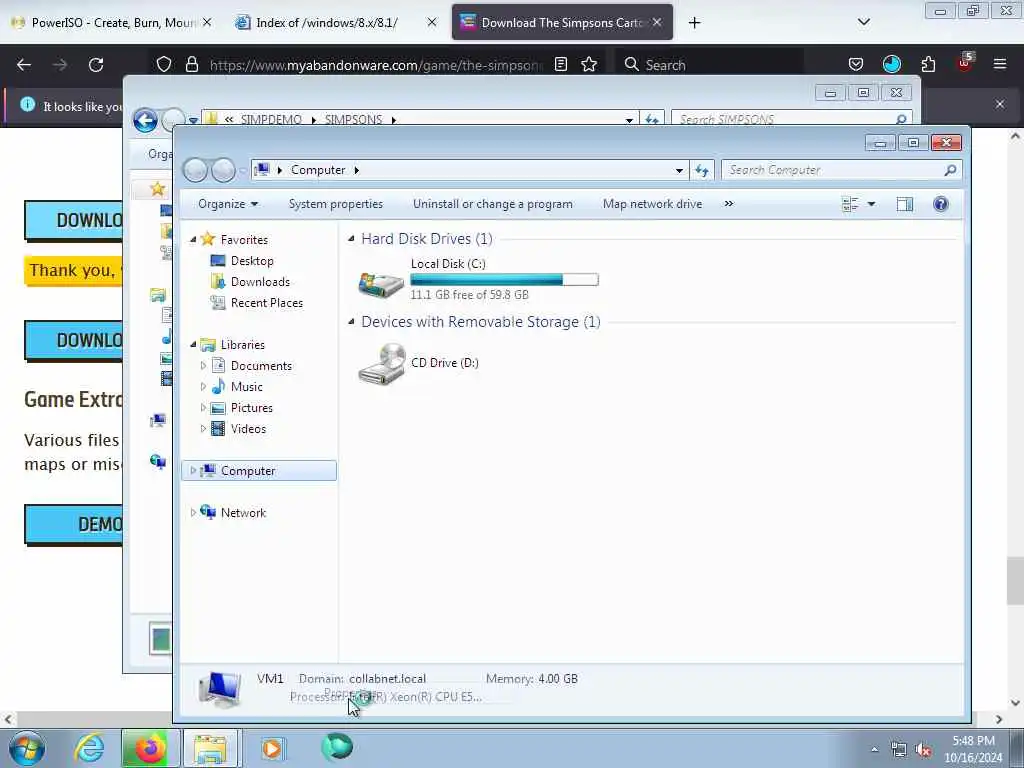Dismiss Firefox notification bar
This screenshot has height=768, width=1024.
click(1000, 104)
